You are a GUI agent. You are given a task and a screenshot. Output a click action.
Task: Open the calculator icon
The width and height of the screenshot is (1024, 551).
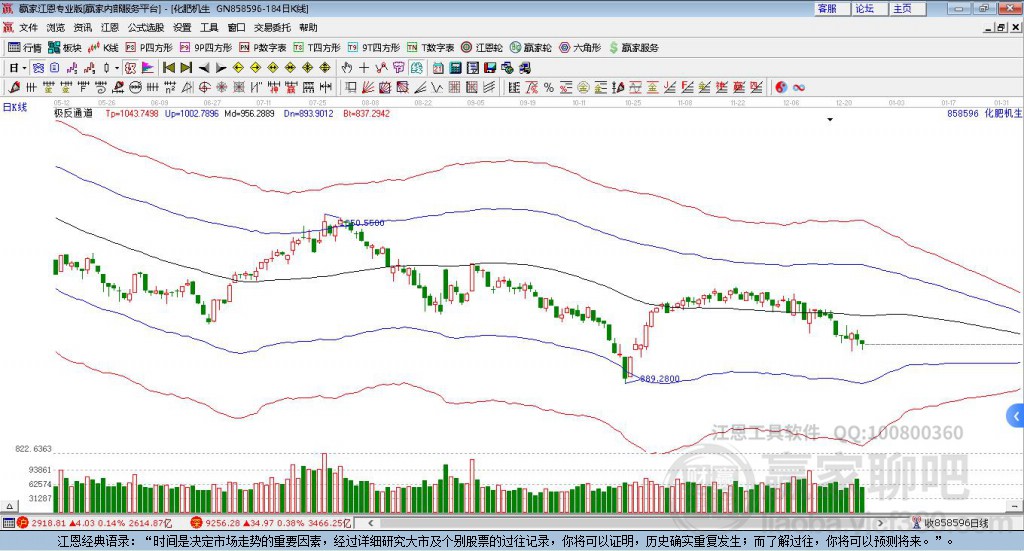455,68
